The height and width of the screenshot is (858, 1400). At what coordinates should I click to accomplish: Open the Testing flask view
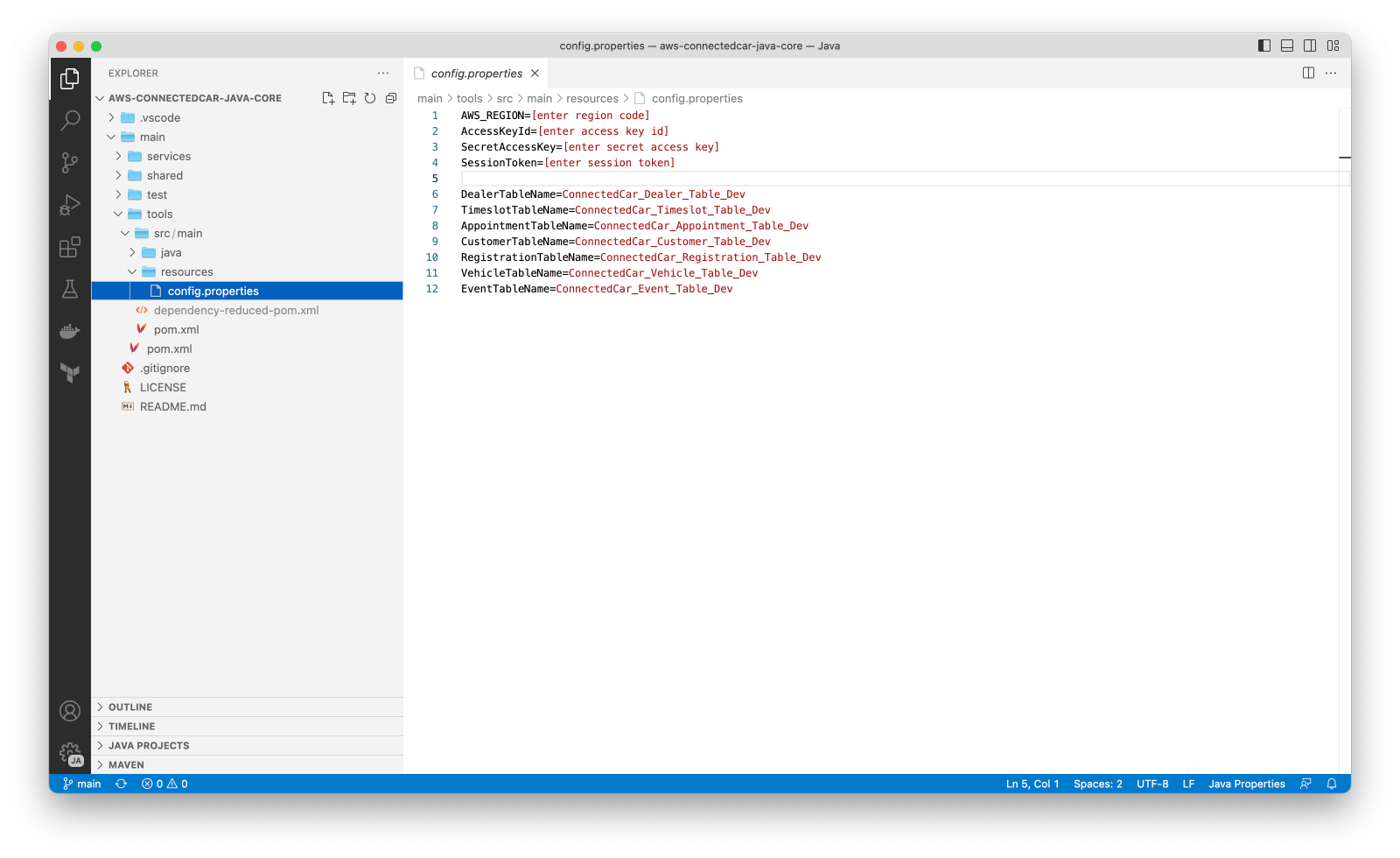pos(70,289)
